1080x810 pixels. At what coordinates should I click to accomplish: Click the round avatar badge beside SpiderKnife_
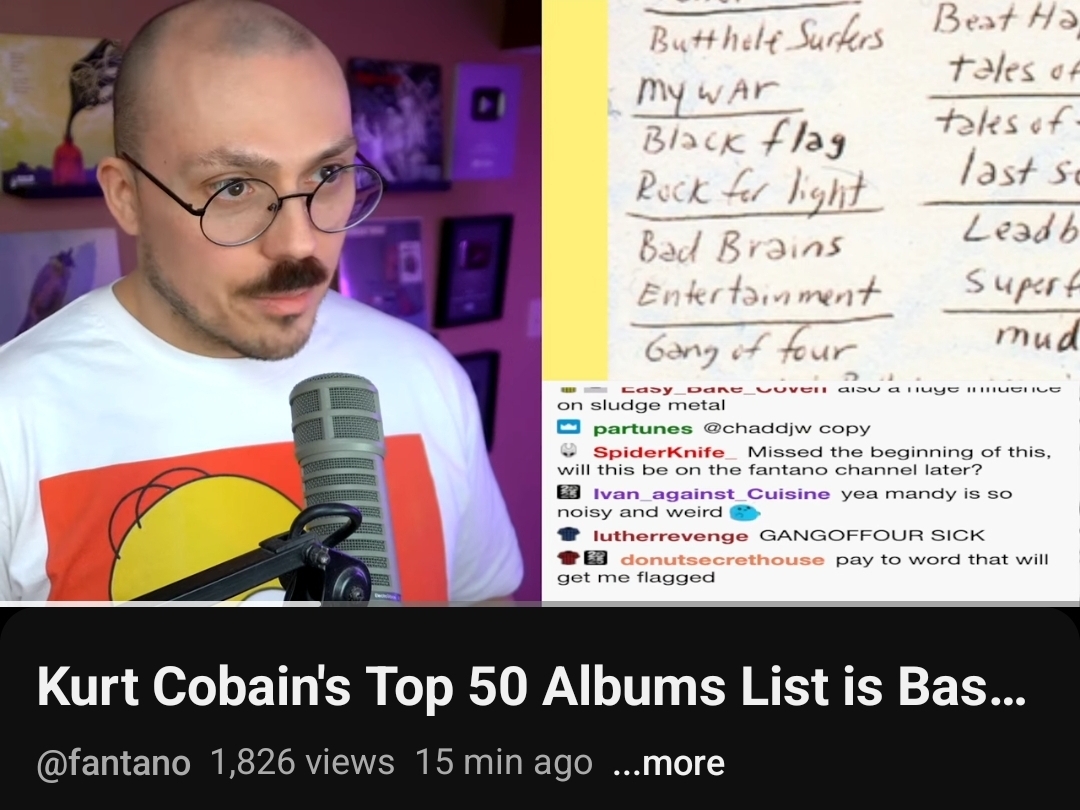tap(568, 451)
